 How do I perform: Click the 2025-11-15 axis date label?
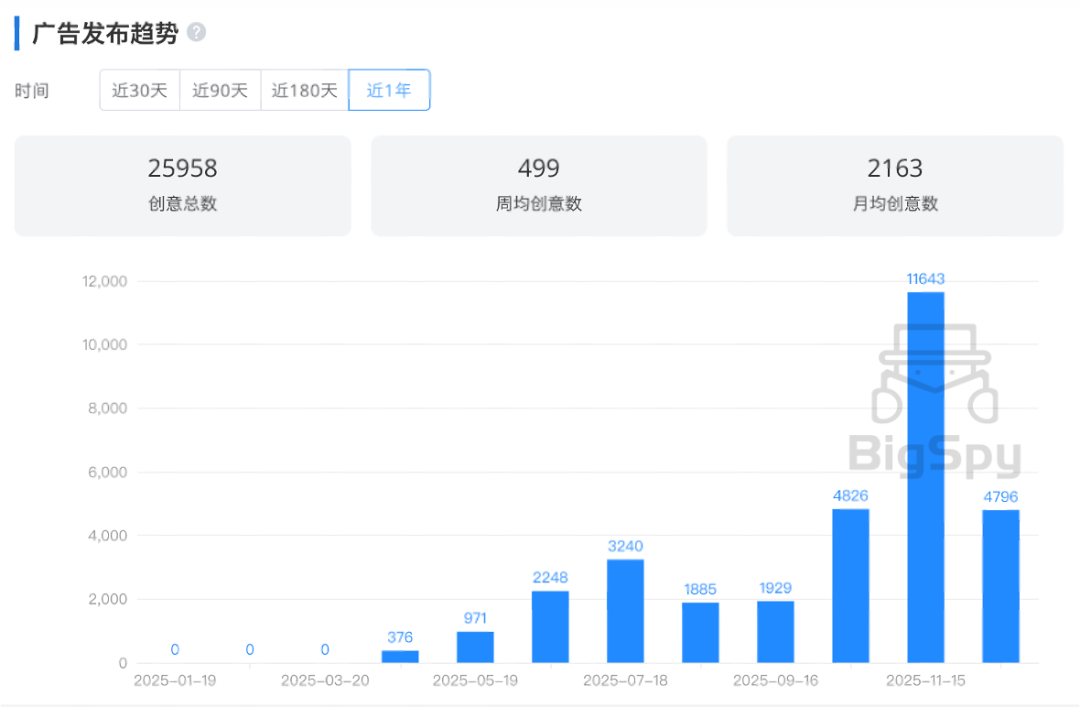click(x=925, y=680)
